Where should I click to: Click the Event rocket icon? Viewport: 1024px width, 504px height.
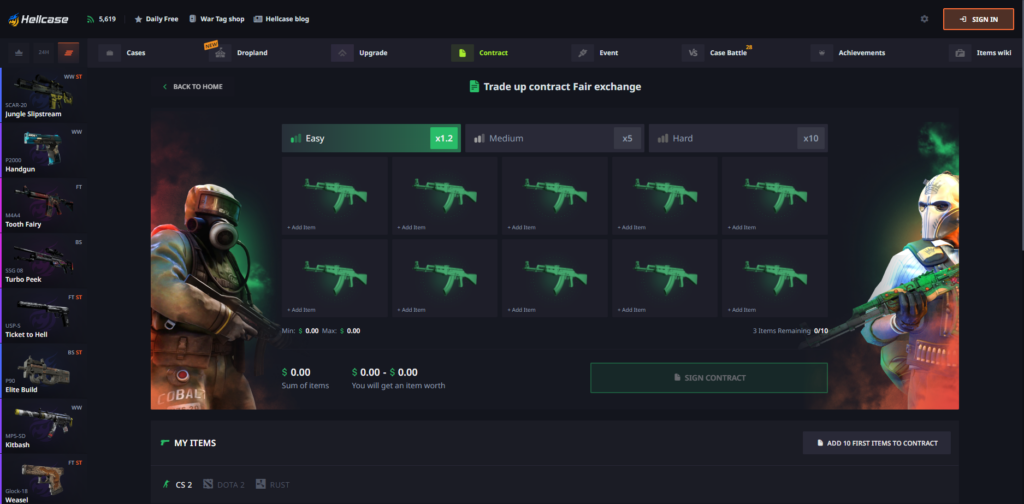coord(583,53)
